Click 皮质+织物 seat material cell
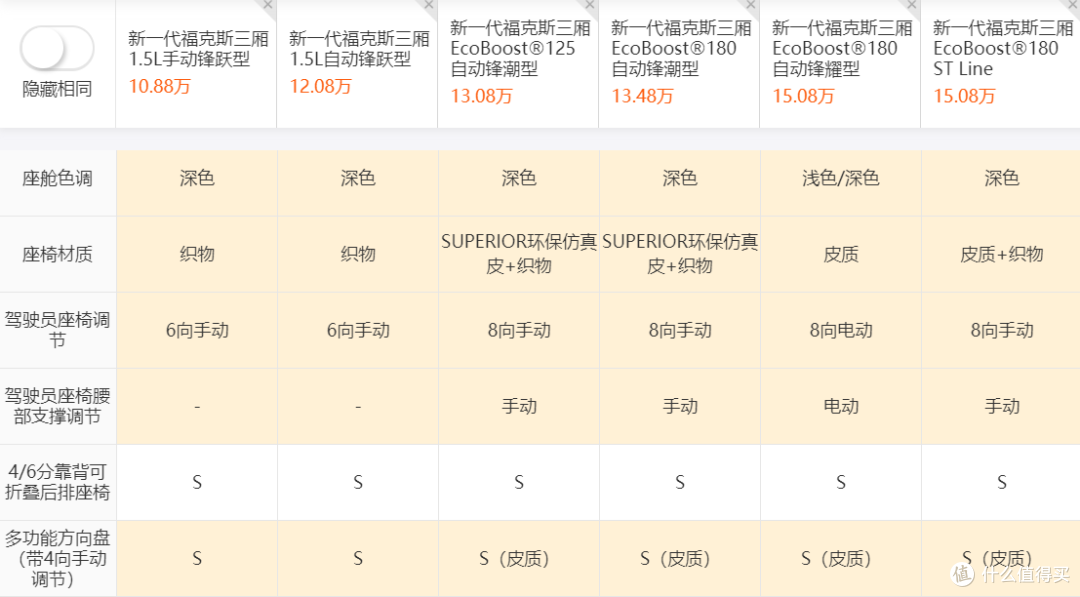Viewport: 1080px width, 597px height. (1001, 255)
